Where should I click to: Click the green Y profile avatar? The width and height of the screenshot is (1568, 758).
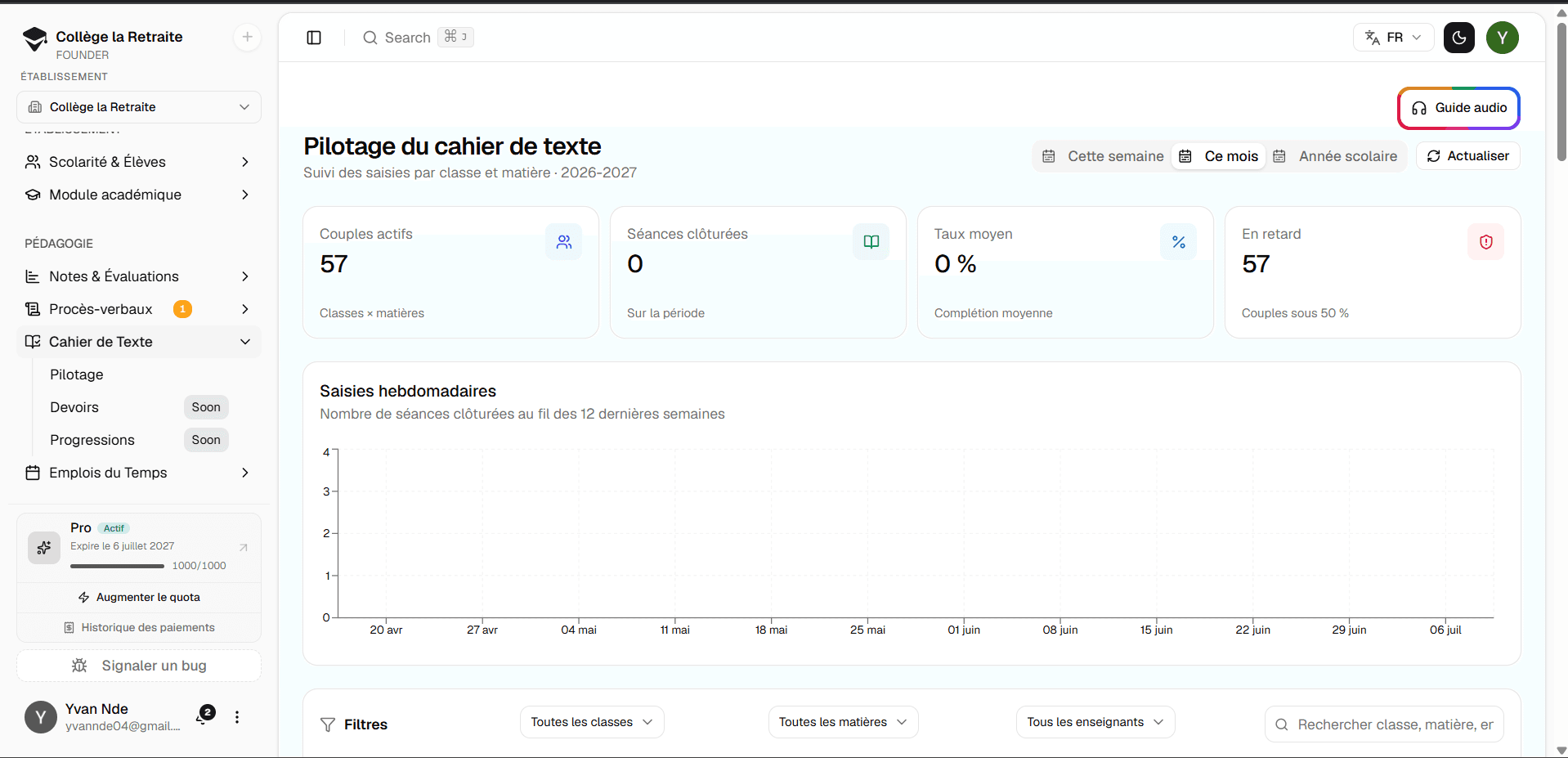[x=1503, y=38]
